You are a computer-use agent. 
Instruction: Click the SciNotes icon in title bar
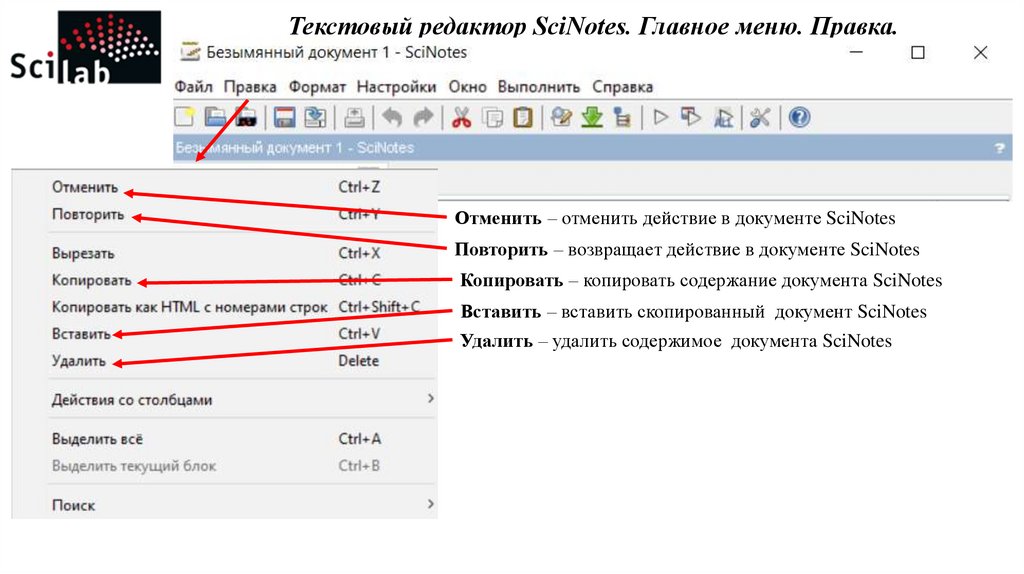190,52
